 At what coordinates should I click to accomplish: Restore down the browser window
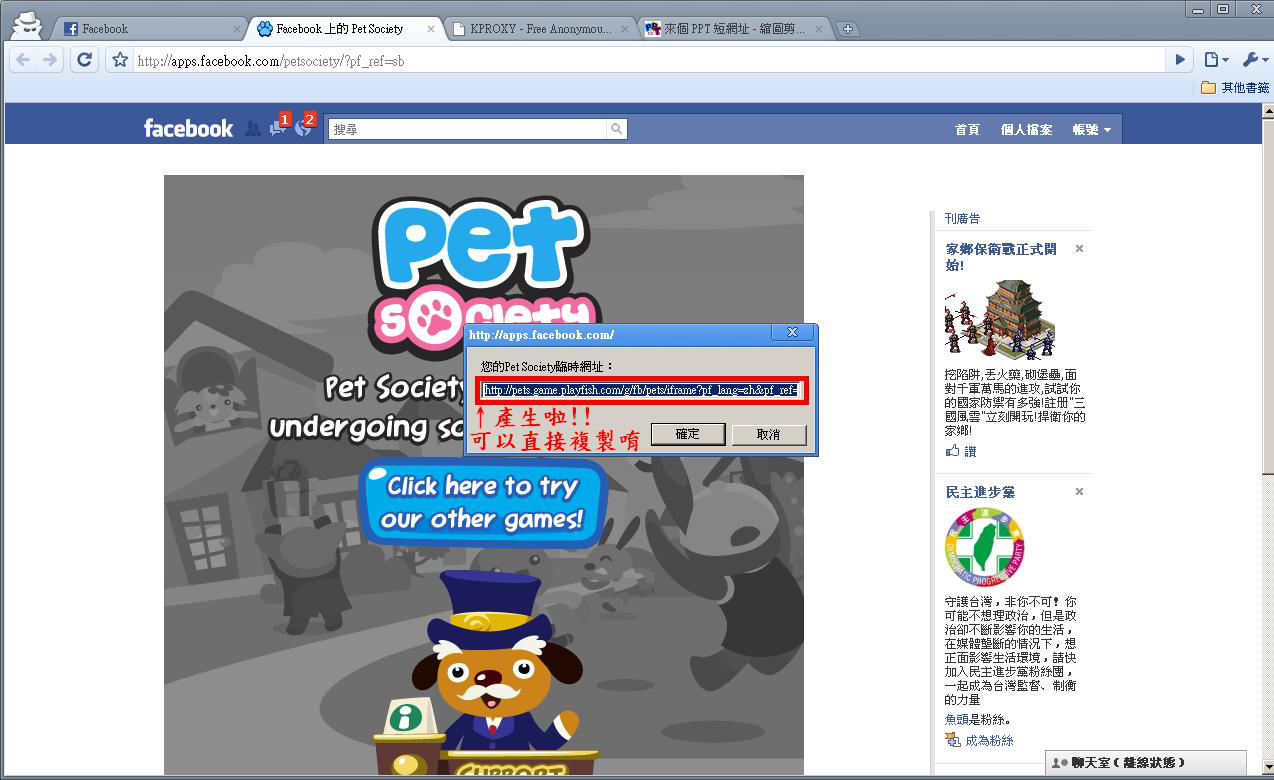tap(1223, 9)
